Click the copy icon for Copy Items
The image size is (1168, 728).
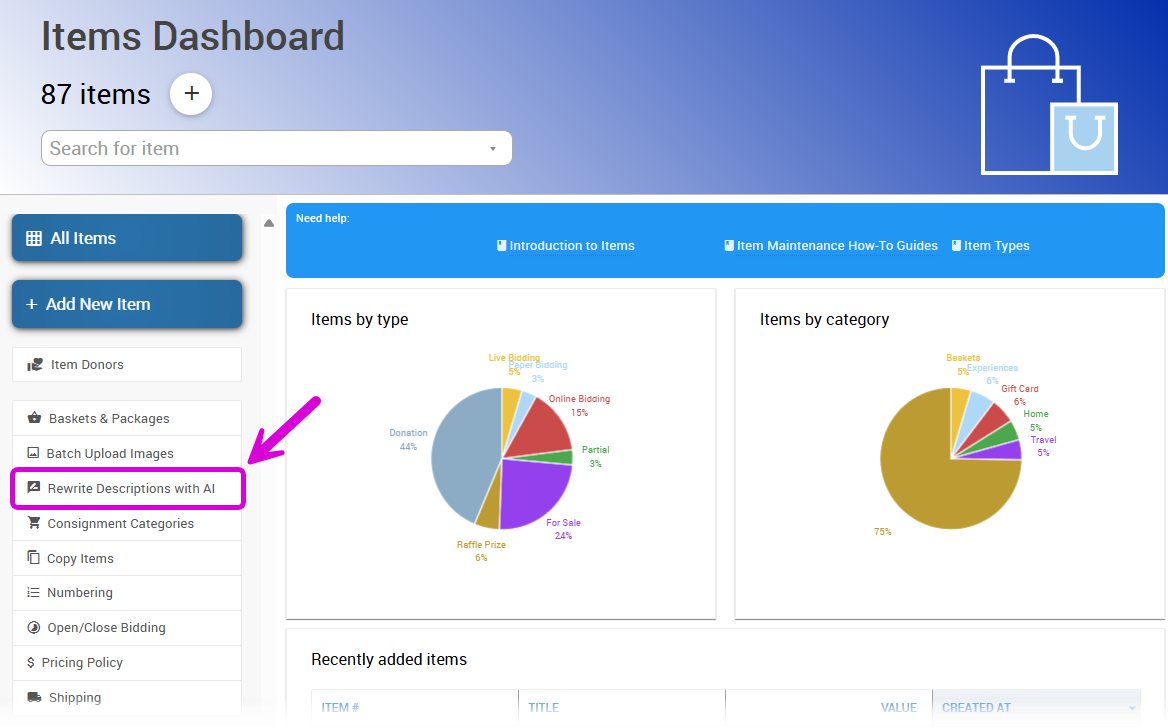(34, 557)
